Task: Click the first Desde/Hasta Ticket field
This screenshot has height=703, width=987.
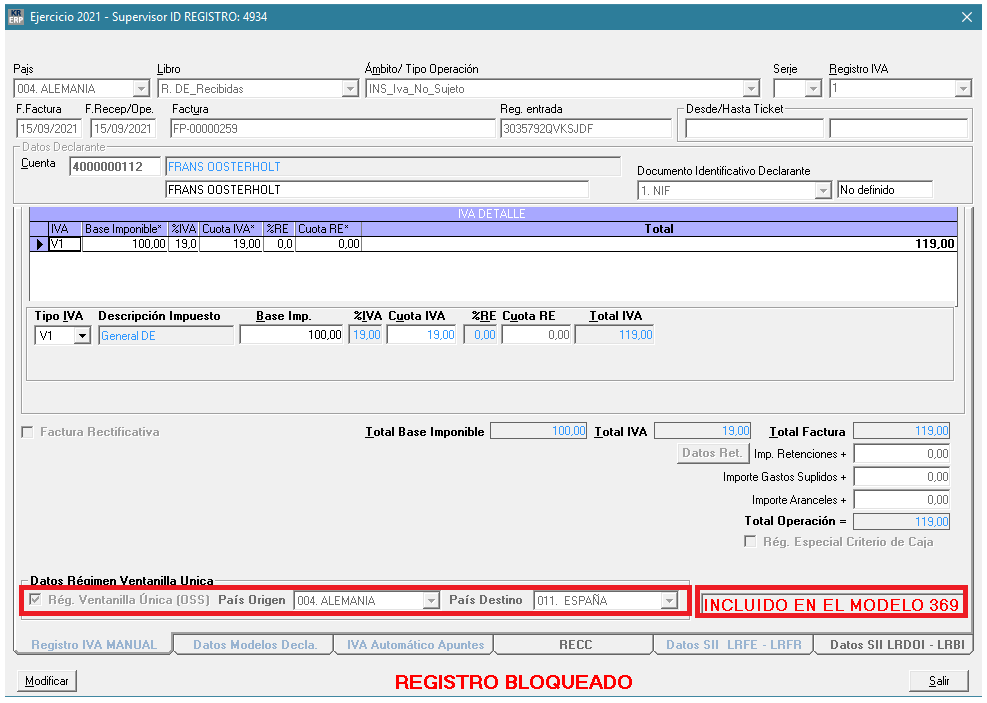Action: tap(754, 129)
